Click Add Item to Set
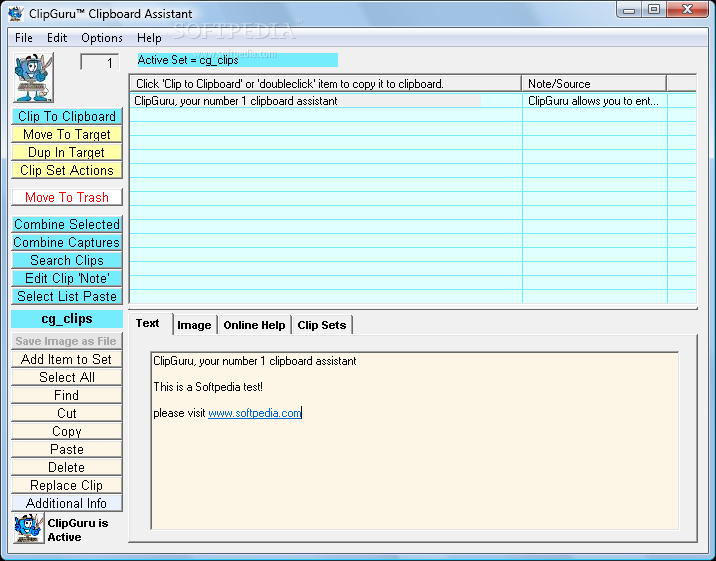 coord(67,359)
